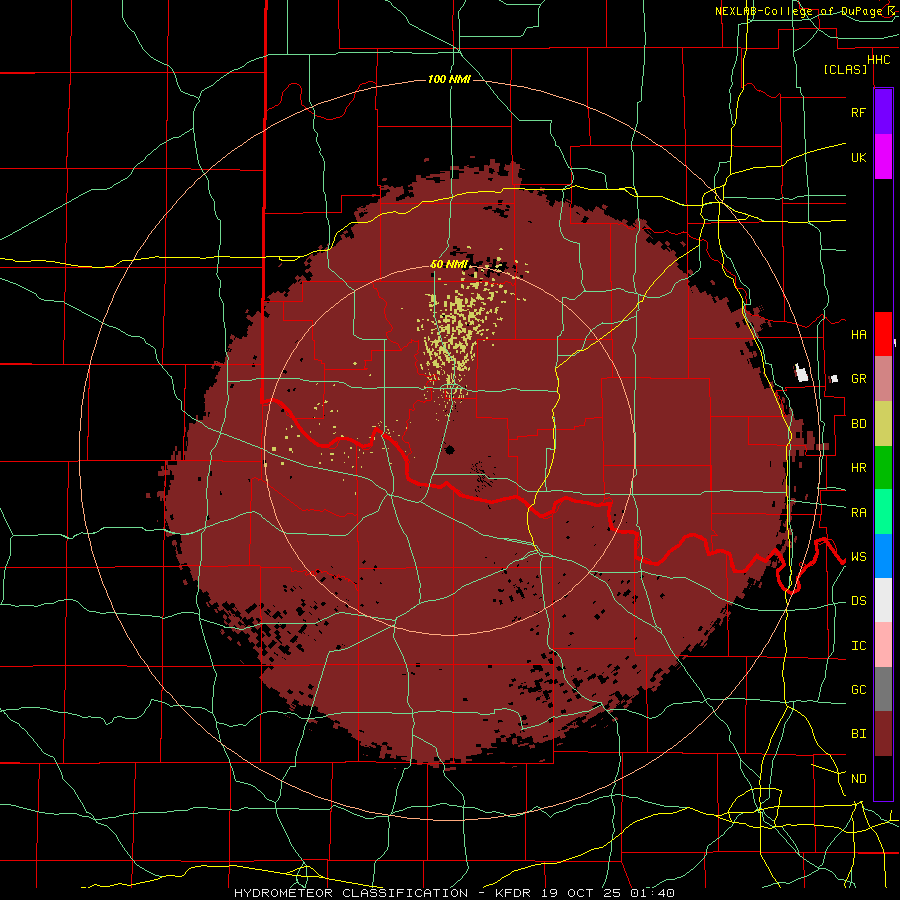Click the HYDROMETEOR CLASSIFICATION caption text
Image resolution: width=900 pixels, height=900 pixels.
(x=351, y=893)
